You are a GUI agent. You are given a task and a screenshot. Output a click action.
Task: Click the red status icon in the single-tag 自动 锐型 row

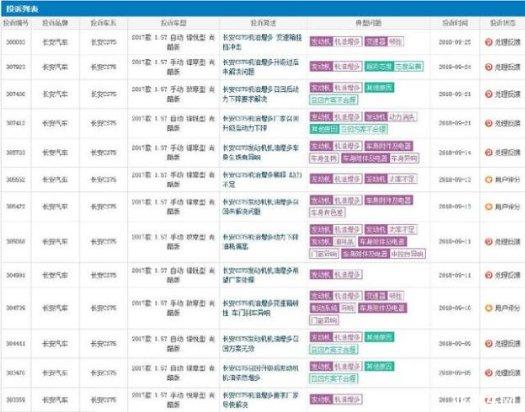click(489, 275)
